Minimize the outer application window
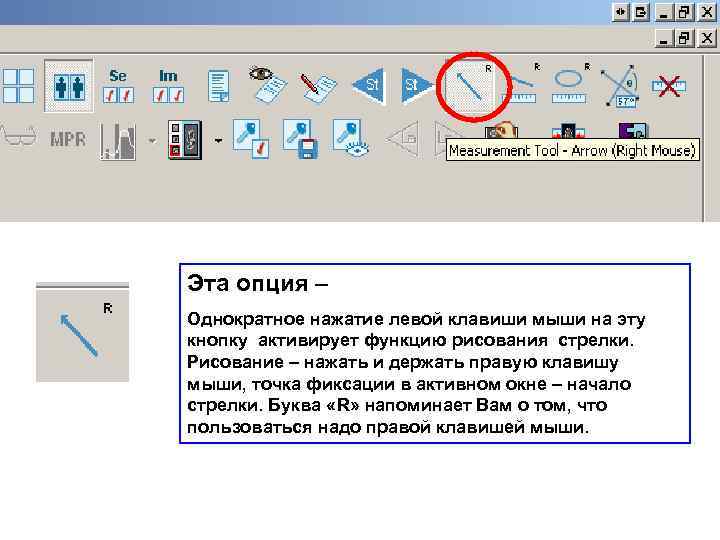The height and width of the screenshot is (540, 720). [x=663, y=12]
